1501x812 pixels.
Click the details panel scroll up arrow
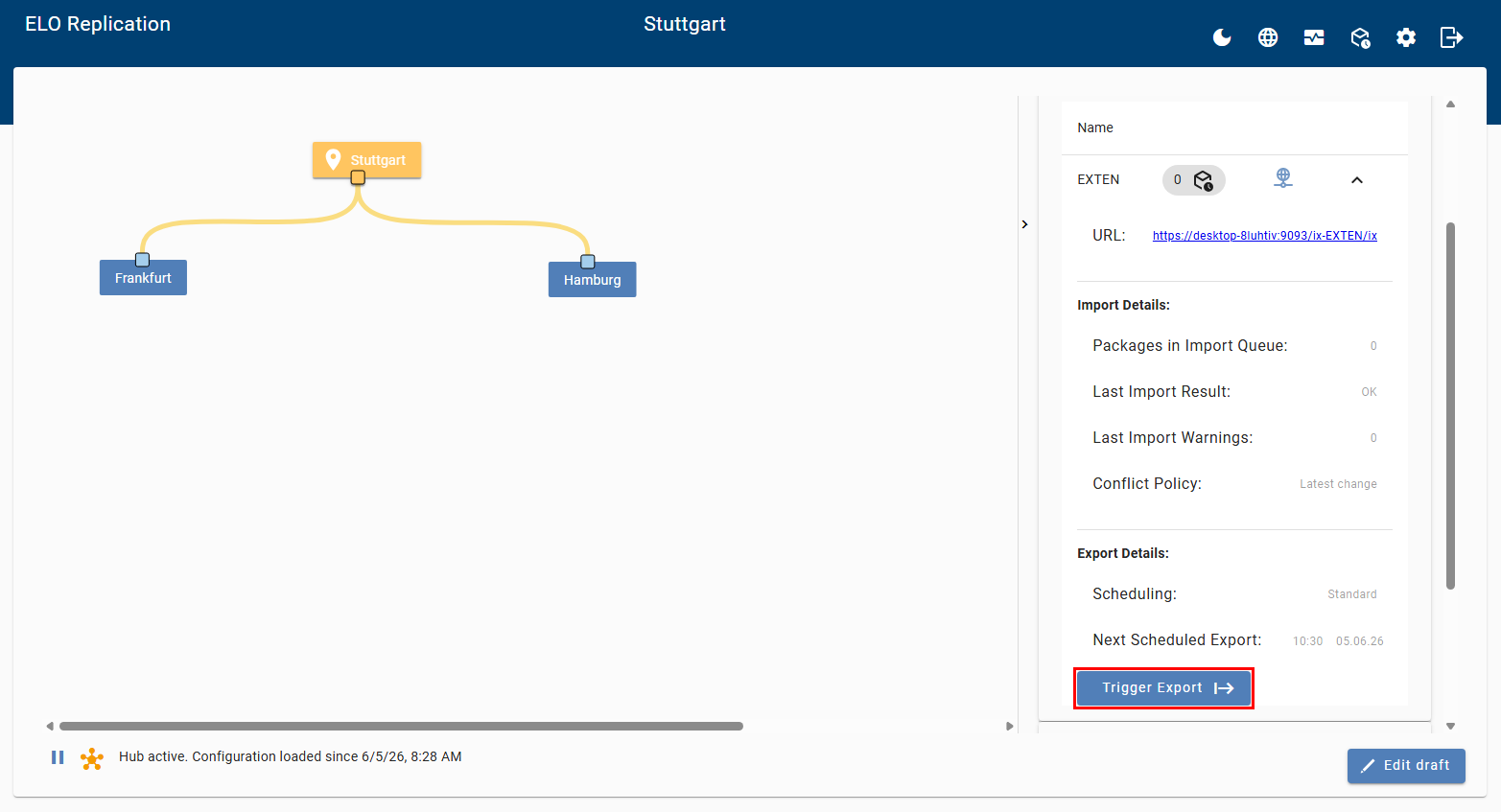pos(1451,104)
